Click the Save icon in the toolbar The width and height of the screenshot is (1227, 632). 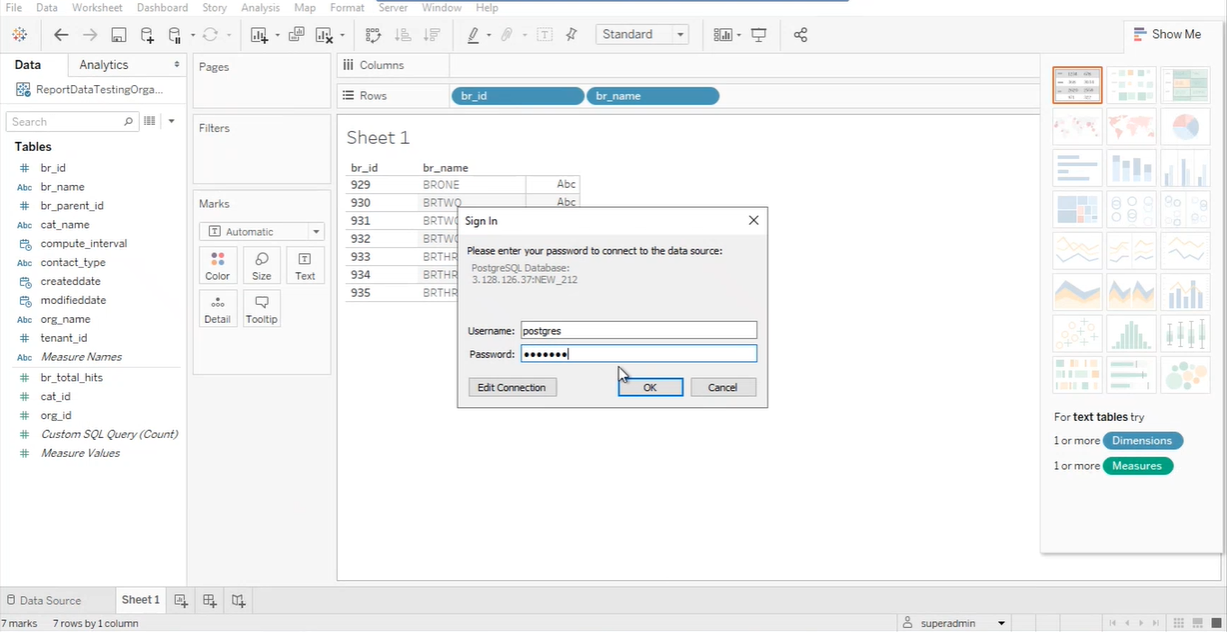click(x=118, y=35)
